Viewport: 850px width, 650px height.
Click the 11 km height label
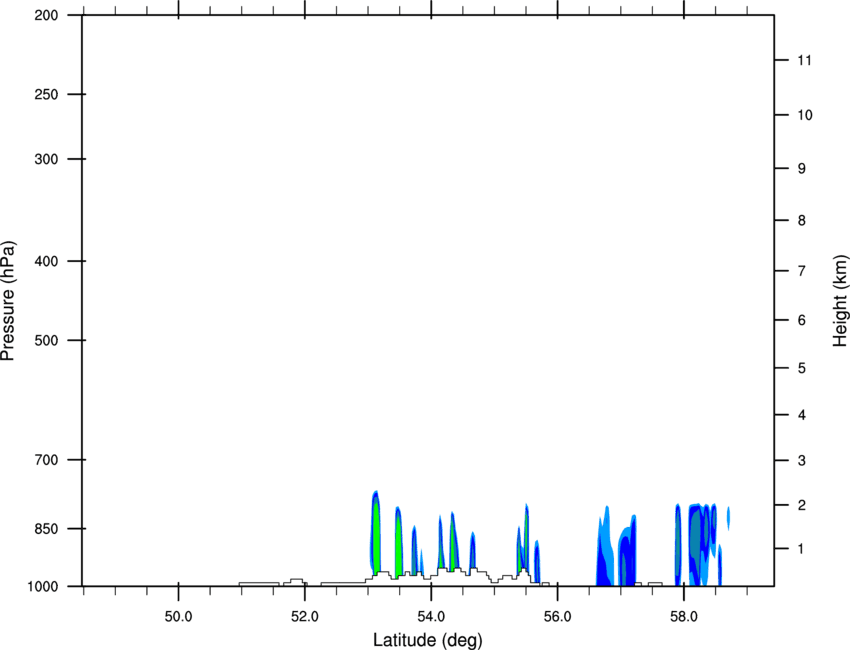pyautogui.click(x=805, y=60)
